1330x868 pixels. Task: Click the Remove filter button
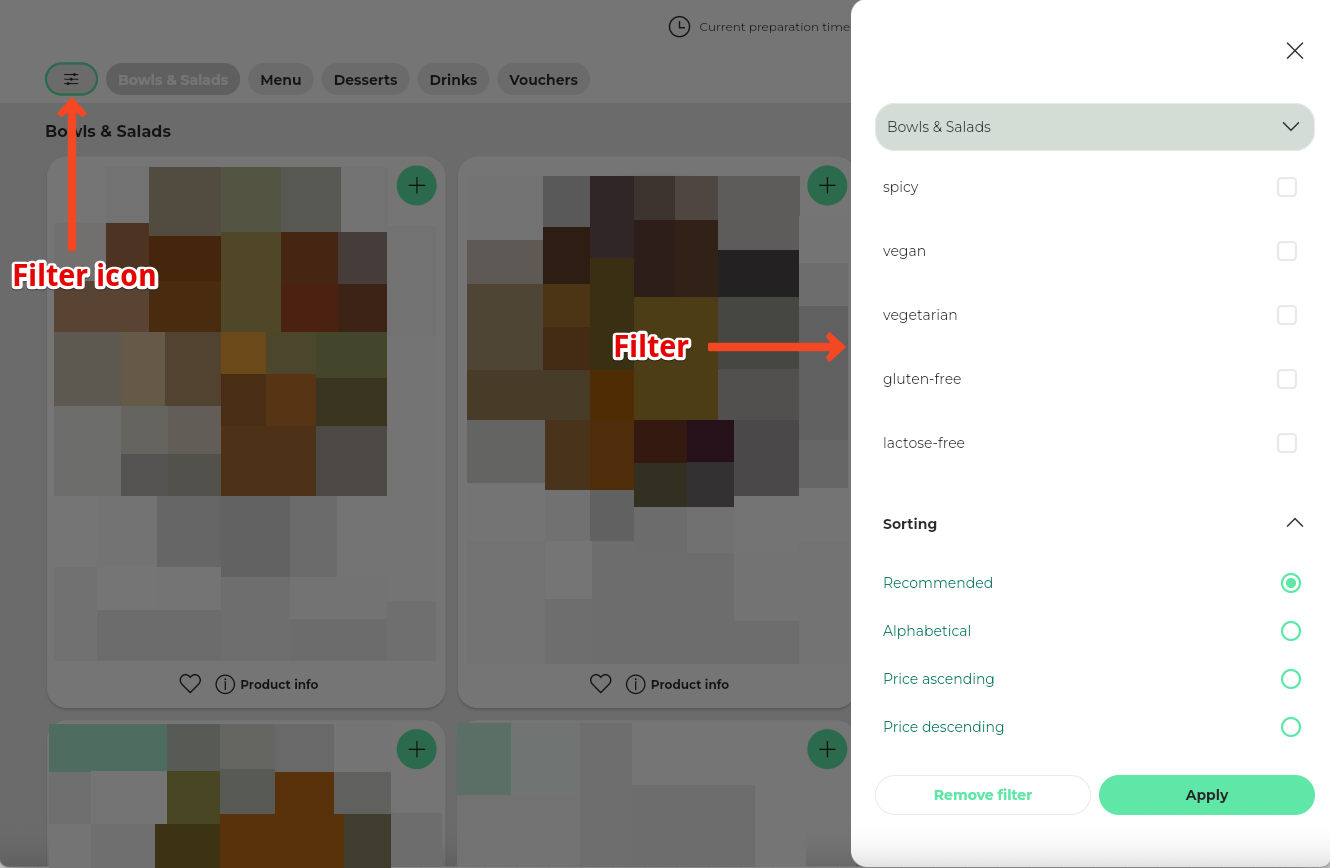coord(982,795)
